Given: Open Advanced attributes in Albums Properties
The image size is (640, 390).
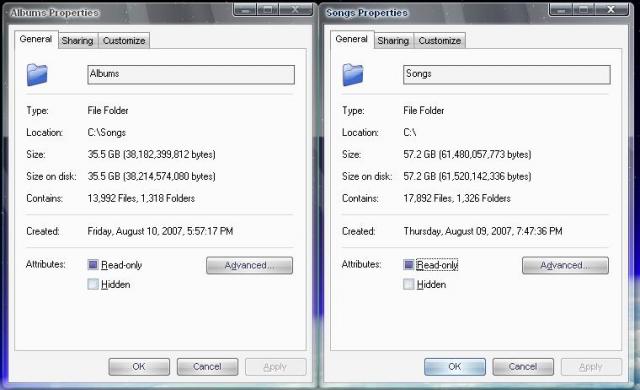Looking at the screenshot, I should pos(249,266).
